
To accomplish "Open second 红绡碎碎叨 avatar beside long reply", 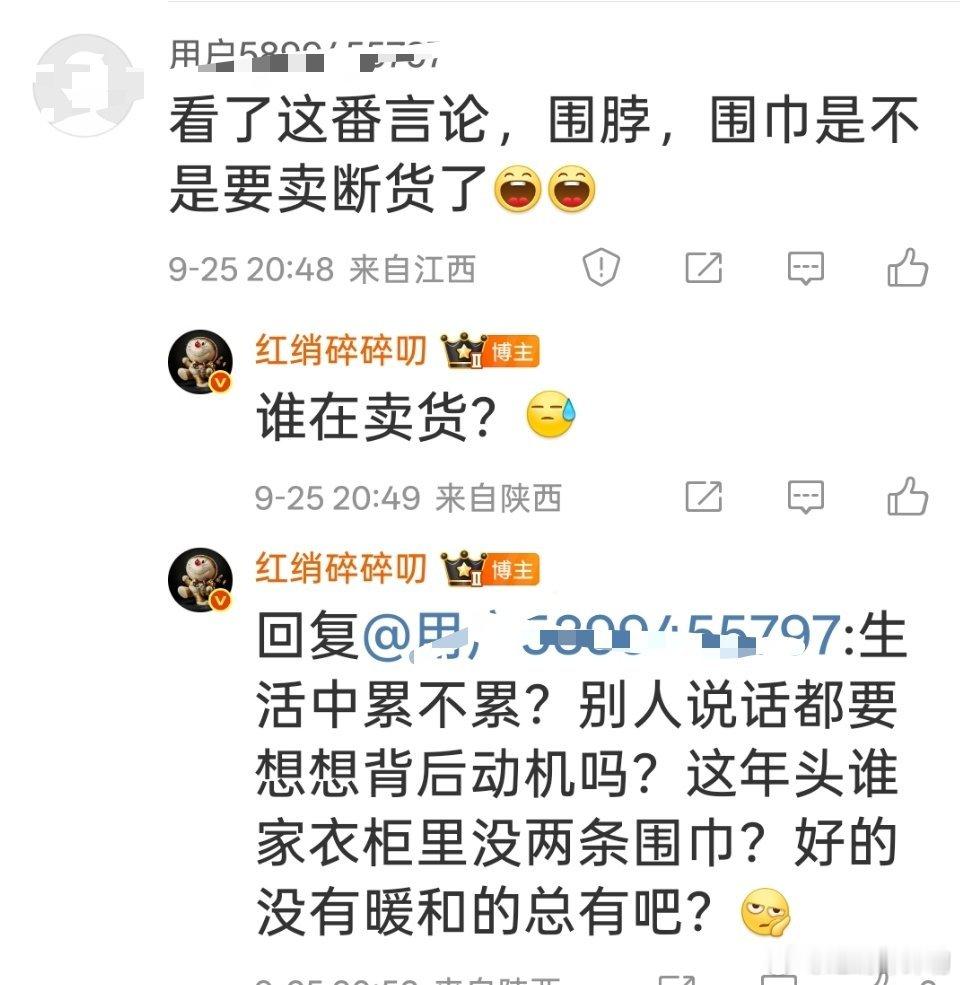I will 200,579.
